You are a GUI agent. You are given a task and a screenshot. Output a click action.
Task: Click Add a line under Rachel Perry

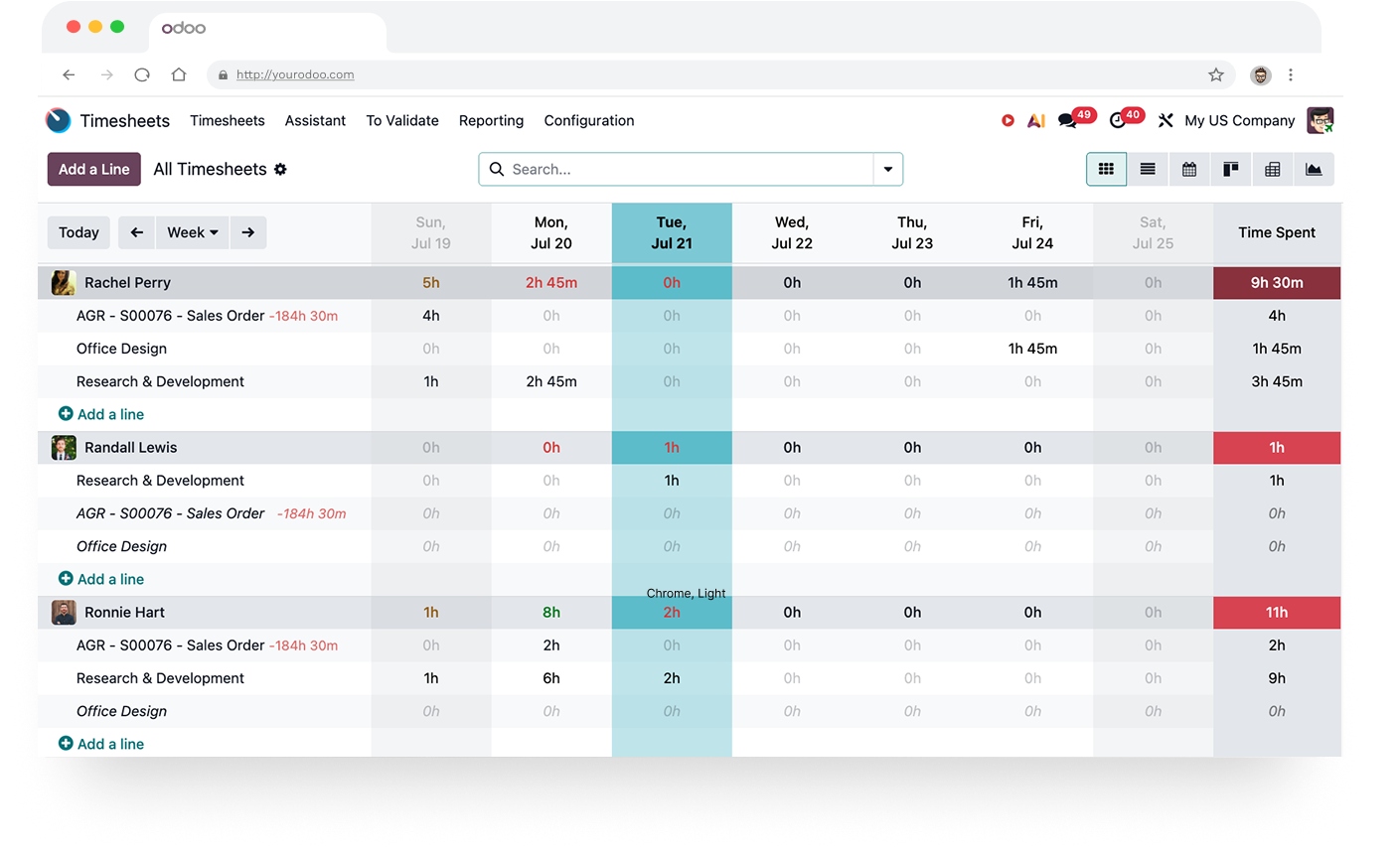pyautogui.click(x=101, y=414)
